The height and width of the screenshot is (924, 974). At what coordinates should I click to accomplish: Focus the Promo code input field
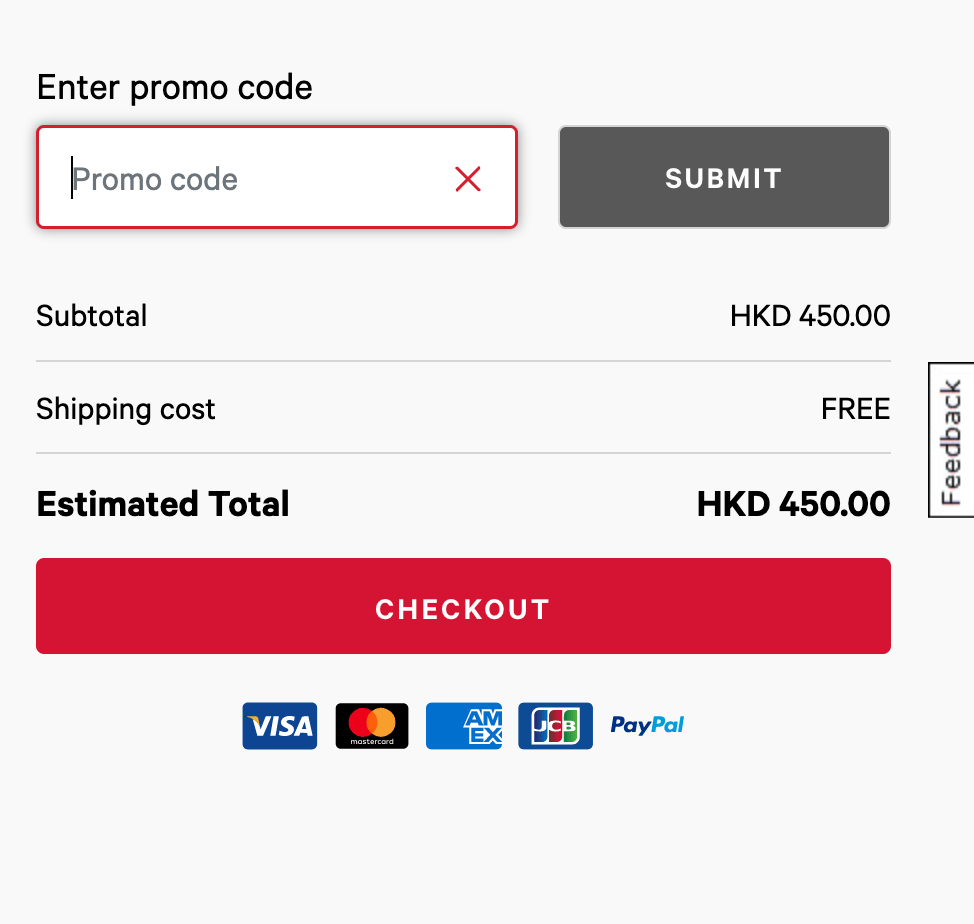[277, 178]
